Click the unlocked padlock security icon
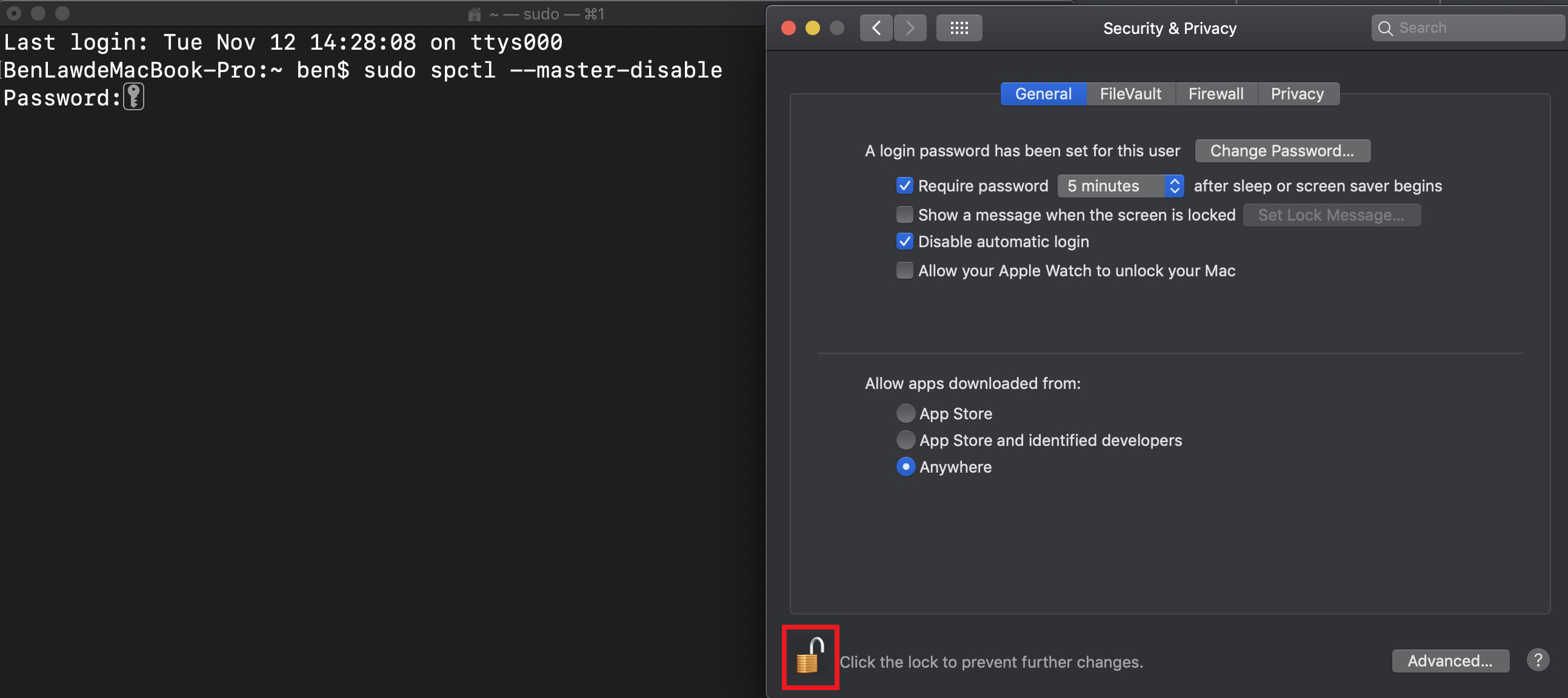This screenshot has height=698, width=1568. [x=809, y=660]
